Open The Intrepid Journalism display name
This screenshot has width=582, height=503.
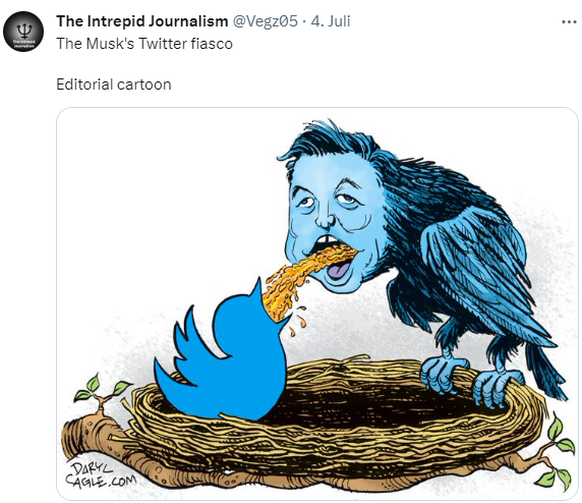(142, 21)
